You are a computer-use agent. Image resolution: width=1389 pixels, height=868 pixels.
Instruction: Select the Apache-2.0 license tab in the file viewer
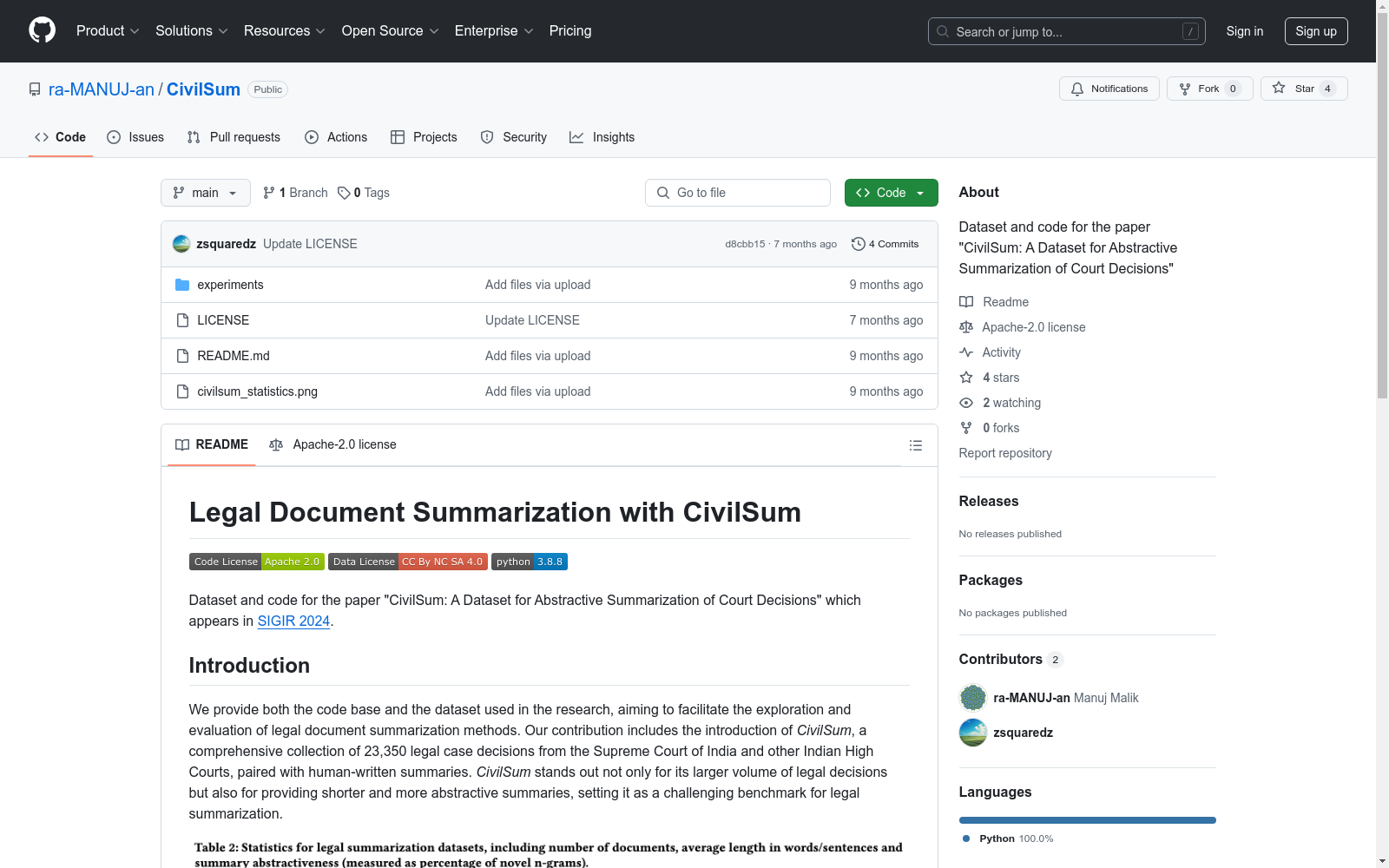point(333,444)
